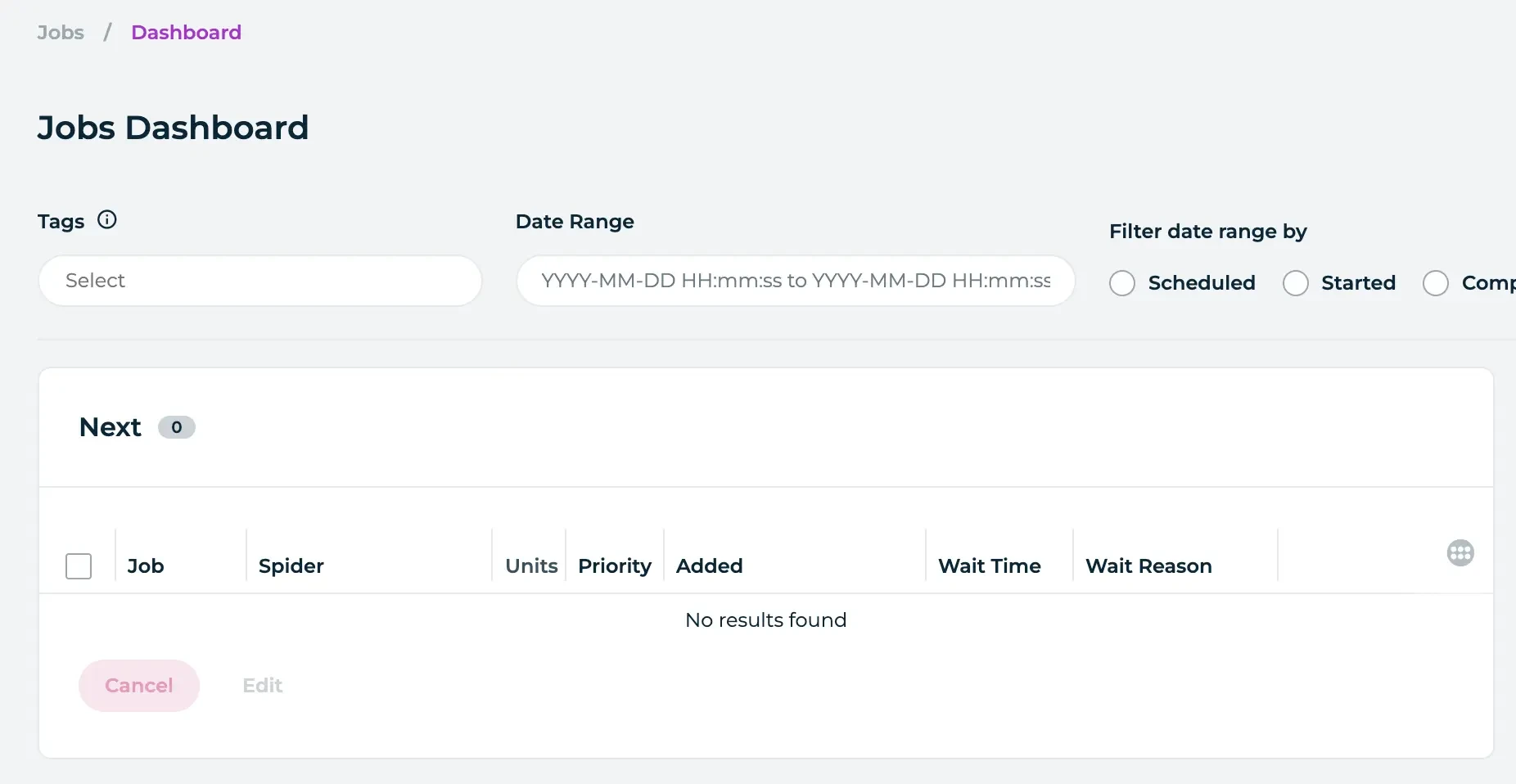Open the column settings dots icon
Image resolution: width=1516 pixels, height=784 pixels.
coord(1460,552)
